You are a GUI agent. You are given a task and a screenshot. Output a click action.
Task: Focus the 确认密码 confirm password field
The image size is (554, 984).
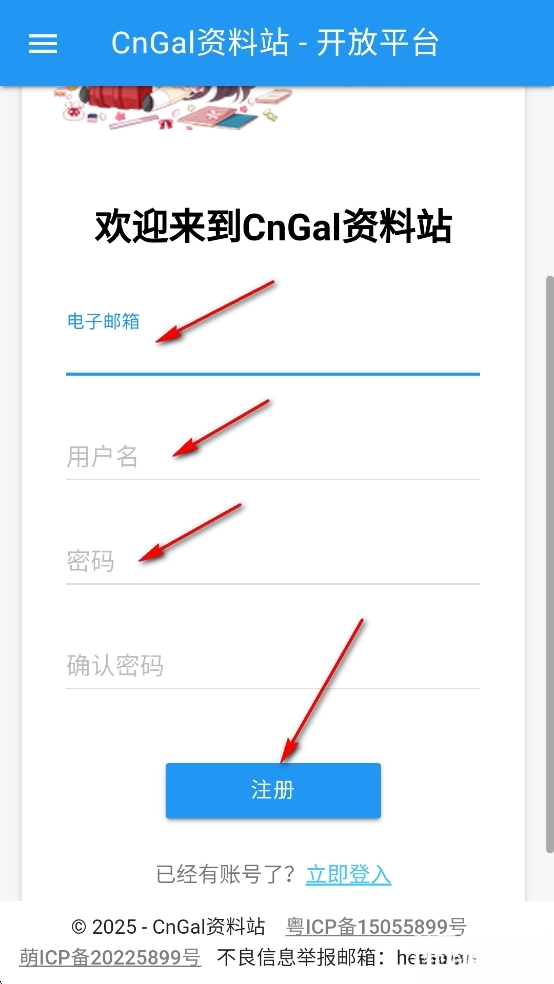pyautogui.click(x=273, y=666)
